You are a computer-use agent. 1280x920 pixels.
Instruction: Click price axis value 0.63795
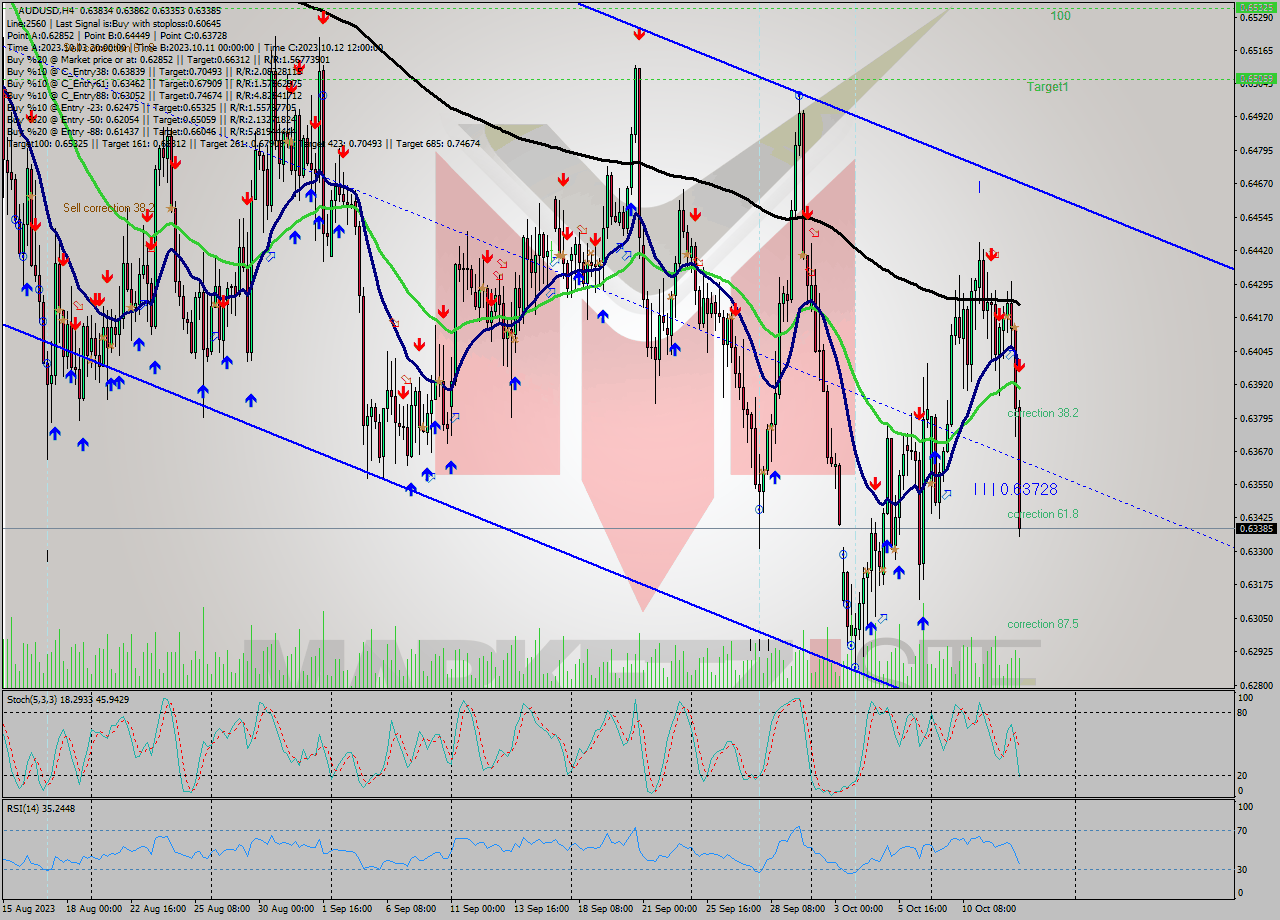[1256, 418]
